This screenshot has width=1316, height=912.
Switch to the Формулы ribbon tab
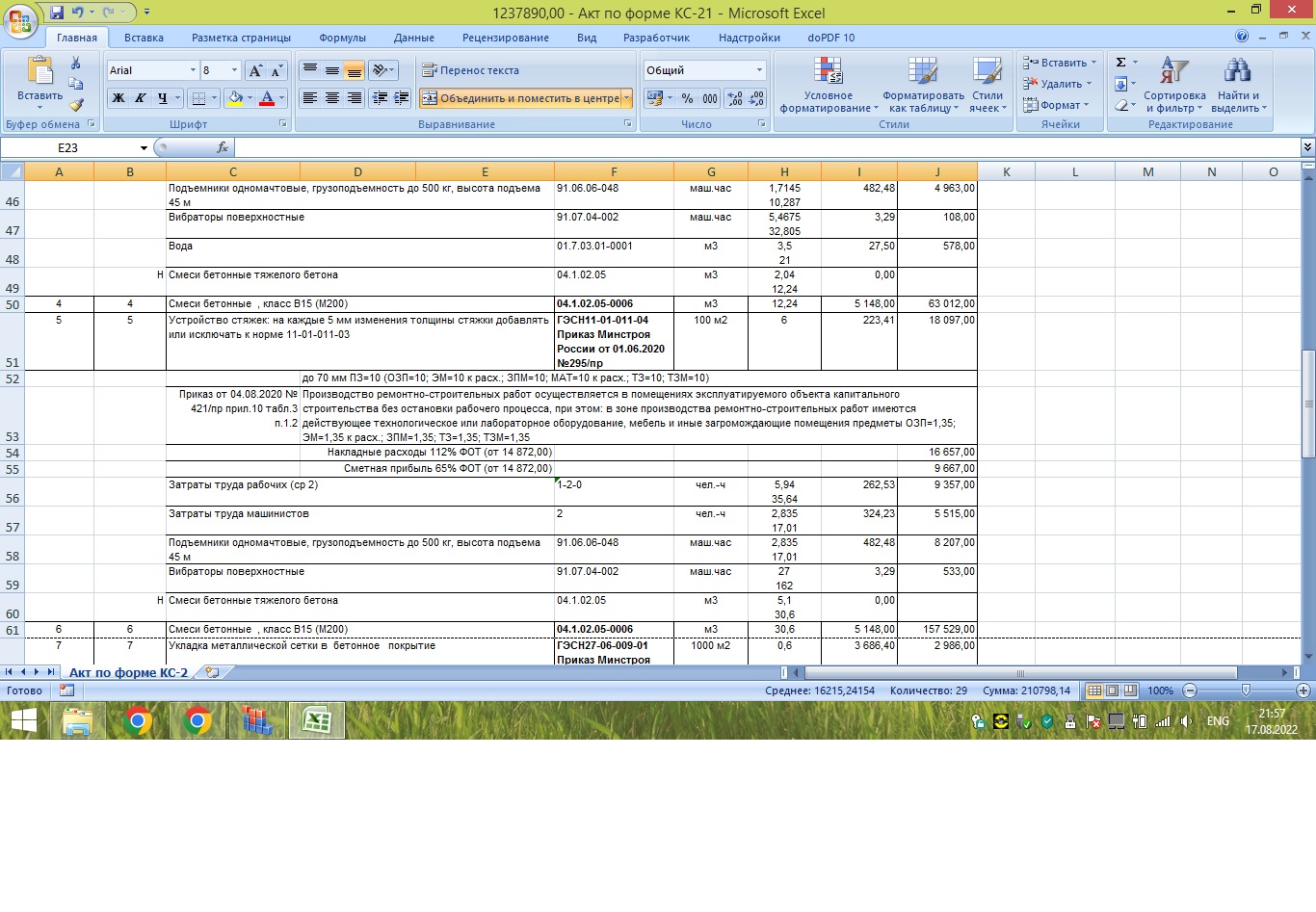coord(342,38)
